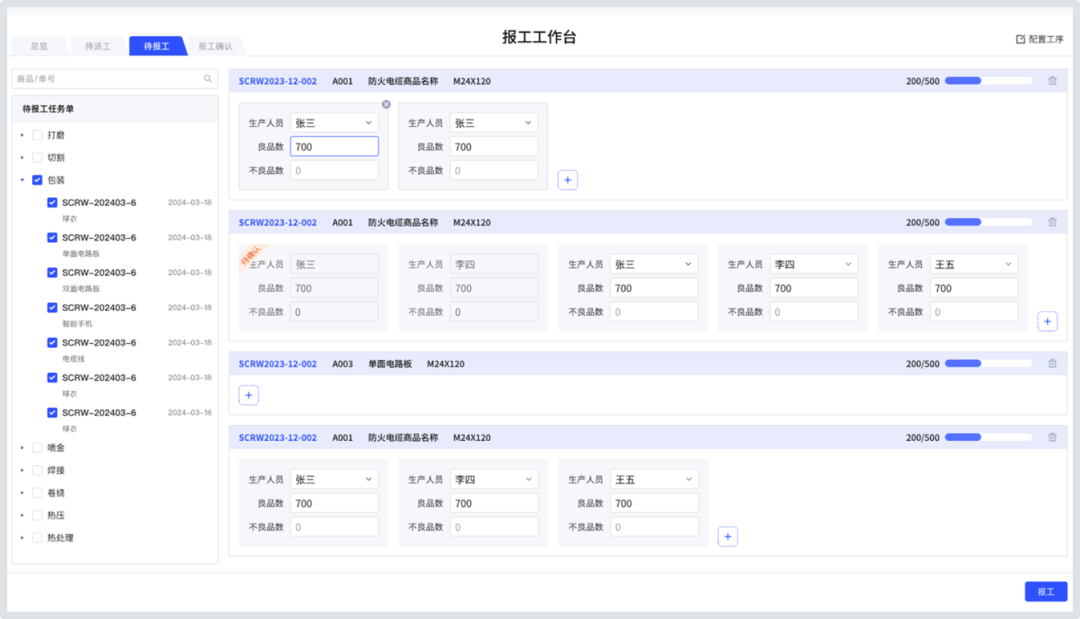Viewport: 1080px width, 619px height.
Task: Open the 生产人员 dropdown showing 张三 in first card
Action: coord(334,122)
